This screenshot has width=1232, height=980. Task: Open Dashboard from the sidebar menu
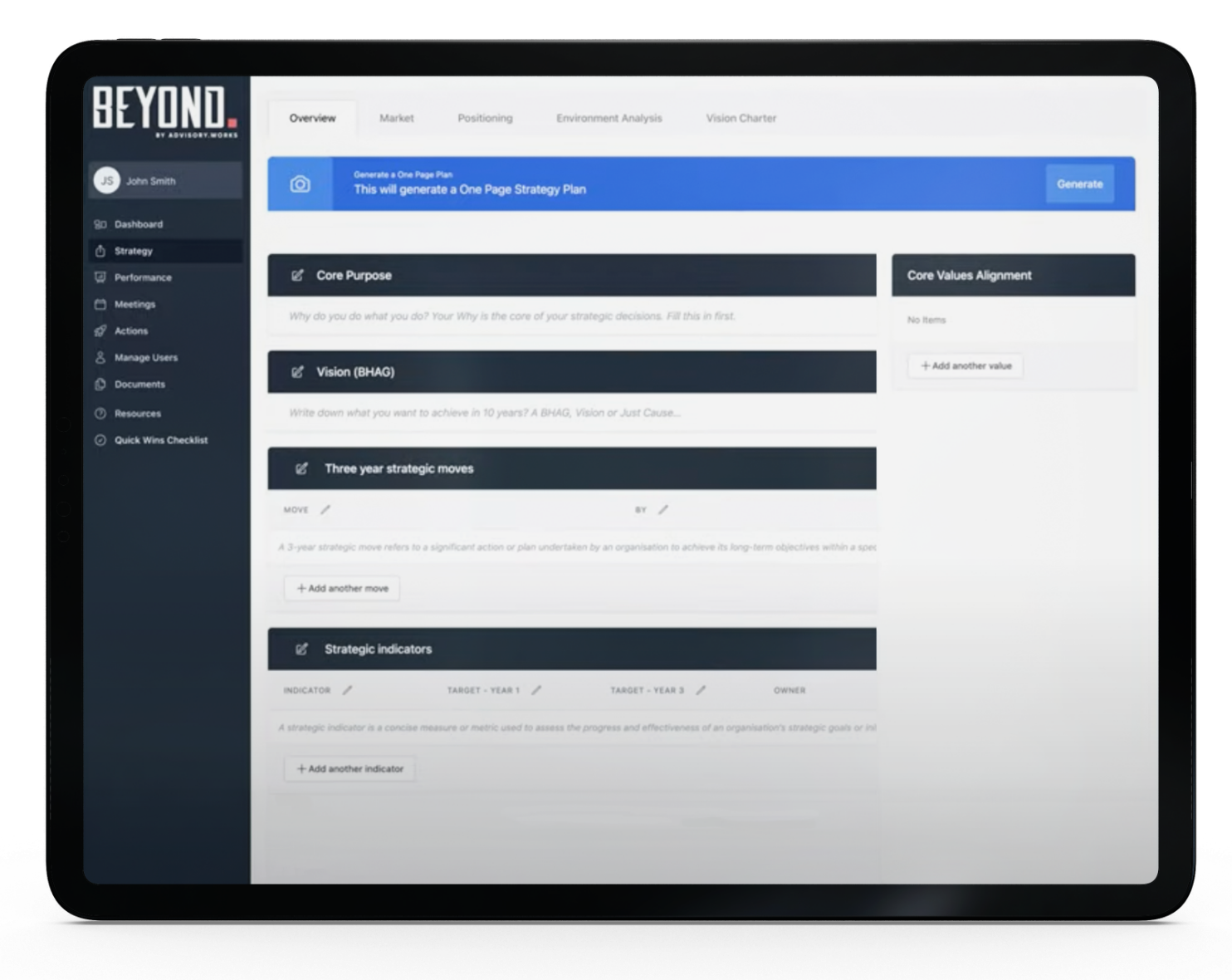pos(165,224)
